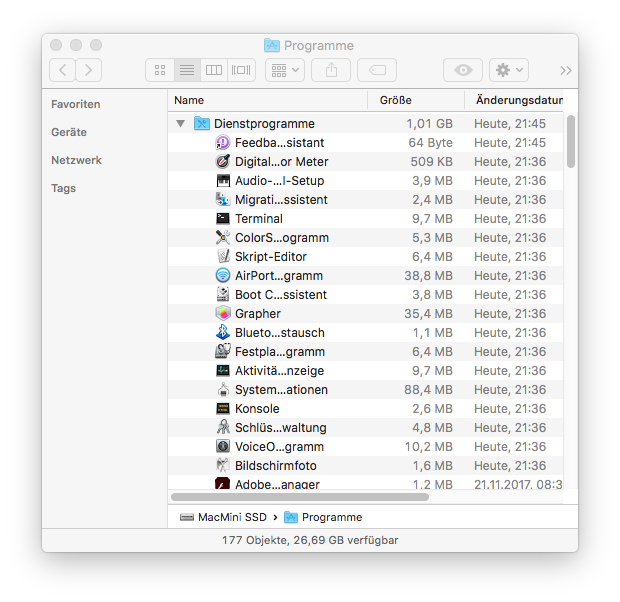Viewport: 620px width, 602px height.
Task: Select the Dienstprogramme folder icon
Action: (202, 123)
